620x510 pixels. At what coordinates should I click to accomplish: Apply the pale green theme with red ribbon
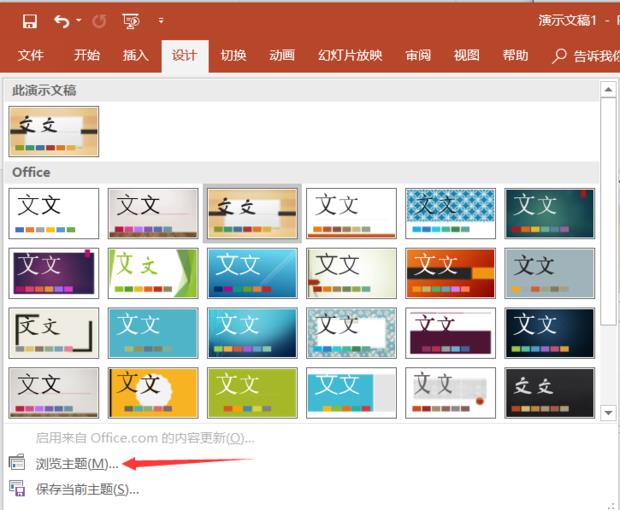tap(352, 273)
